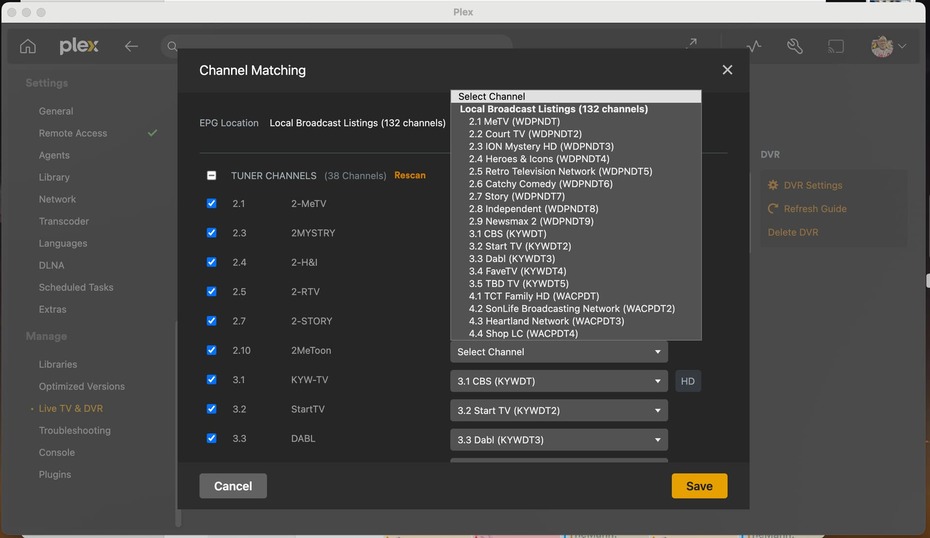
Task: Toggle the Tuner Channels select-all checkbox
Action: (x=211, y=176)
